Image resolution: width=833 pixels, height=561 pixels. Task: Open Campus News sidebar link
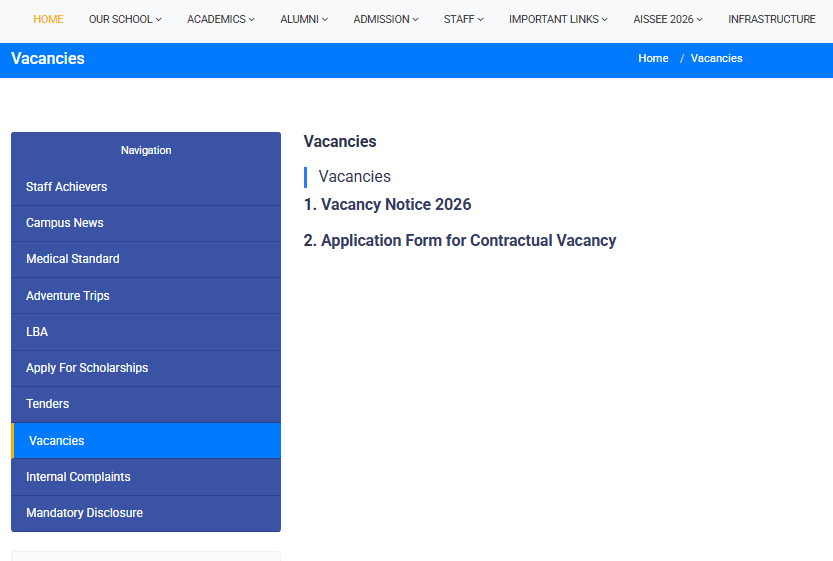65,223
